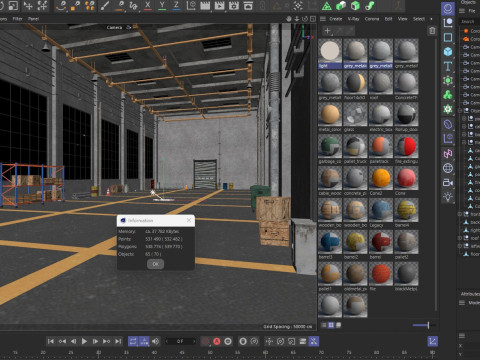Click the record keyframe button

205,341
